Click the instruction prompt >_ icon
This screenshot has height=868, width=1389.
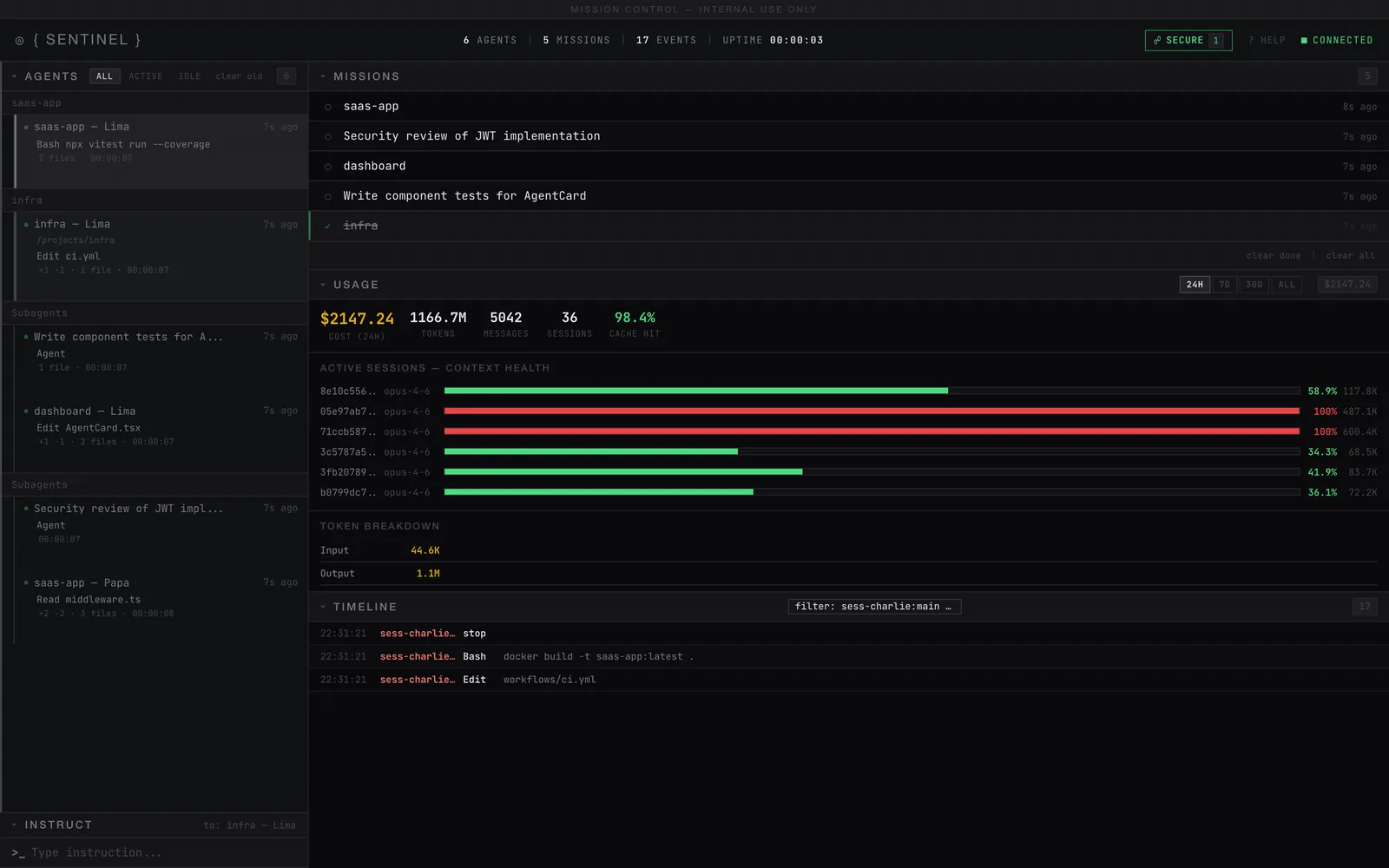(18, 853)
